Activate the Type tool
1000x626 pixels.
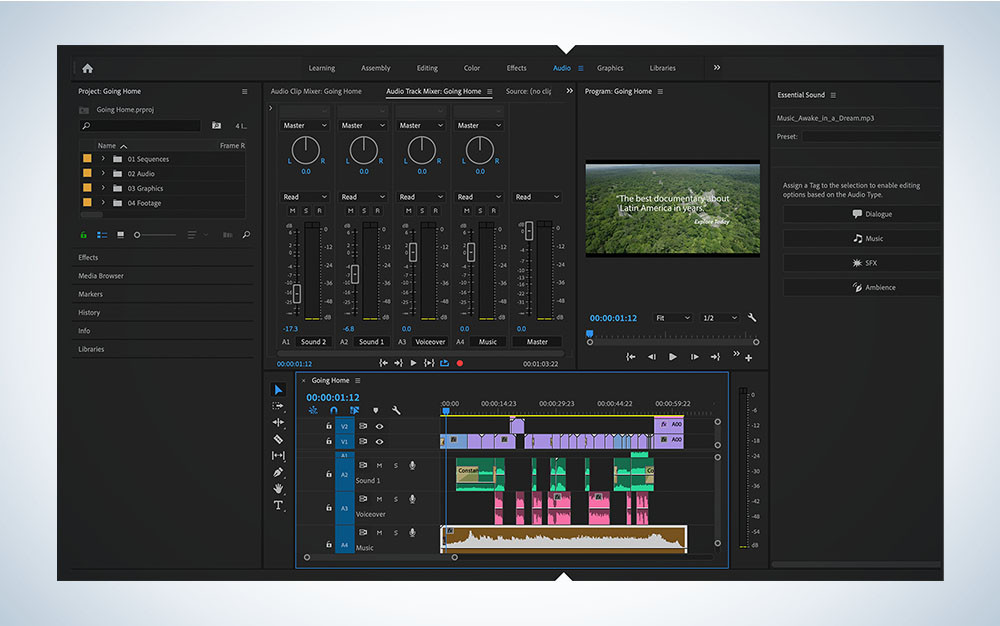click(278, 505)
